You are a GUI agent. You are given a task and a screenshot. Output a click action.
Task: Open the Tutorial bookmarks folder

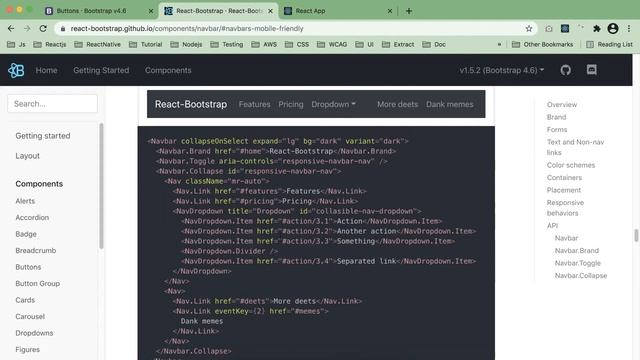click(x=146, y=44)
